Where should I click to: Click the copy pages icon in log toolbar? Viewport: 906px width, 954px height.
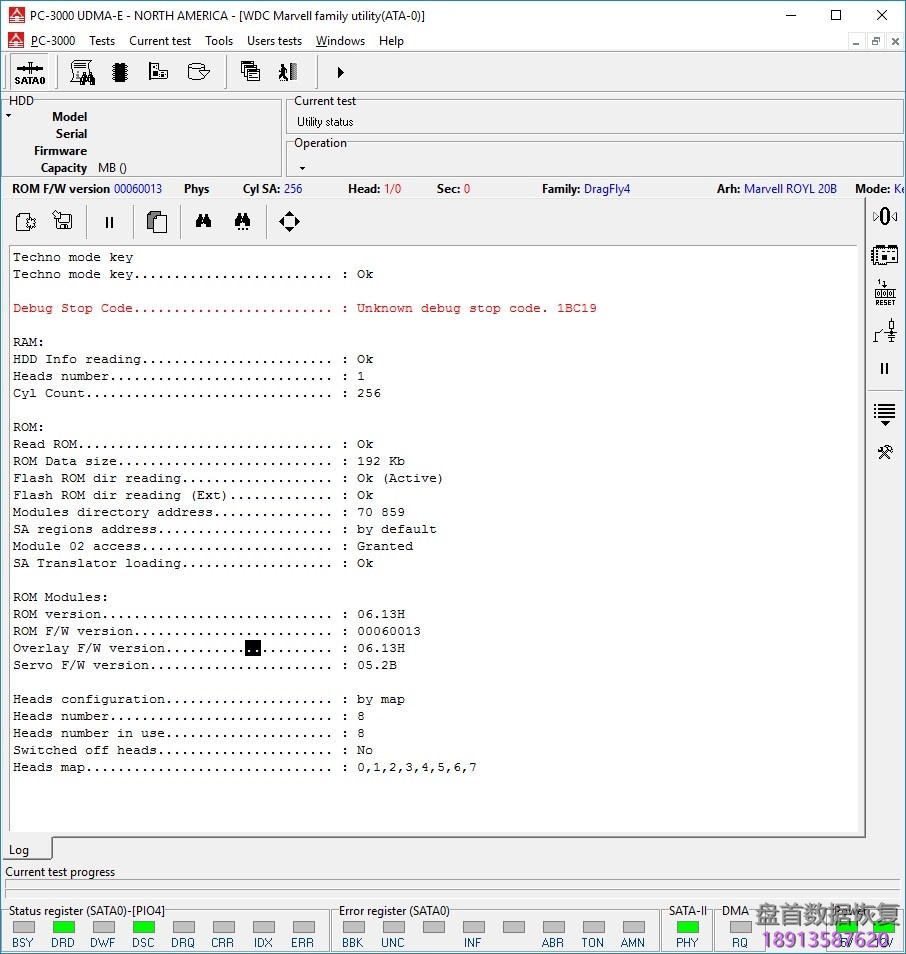(157, 222)
